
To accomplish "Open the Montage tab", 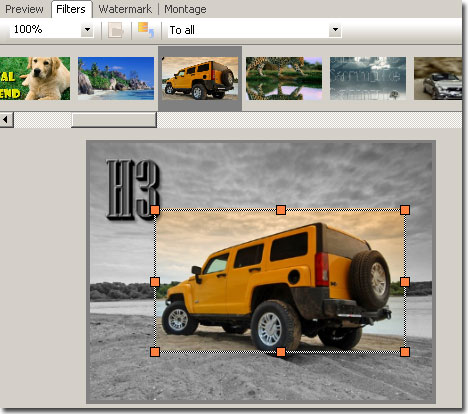I will (185, 9).
